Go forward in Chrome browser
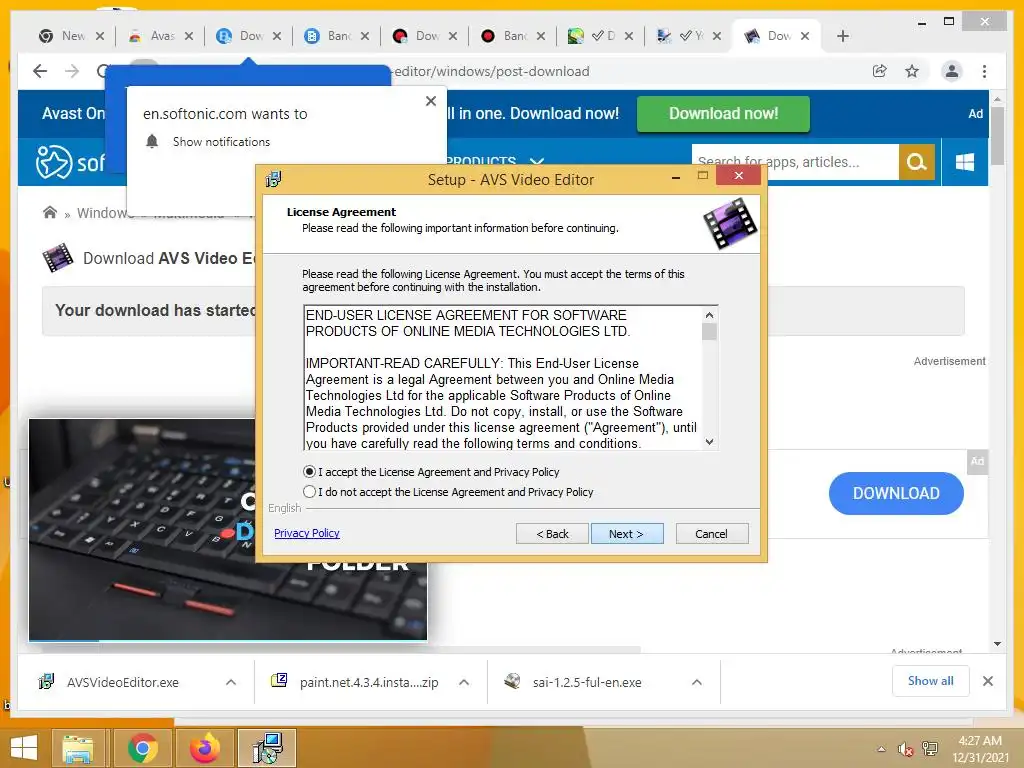This screenshot has height=768, width=1024. 72,71
